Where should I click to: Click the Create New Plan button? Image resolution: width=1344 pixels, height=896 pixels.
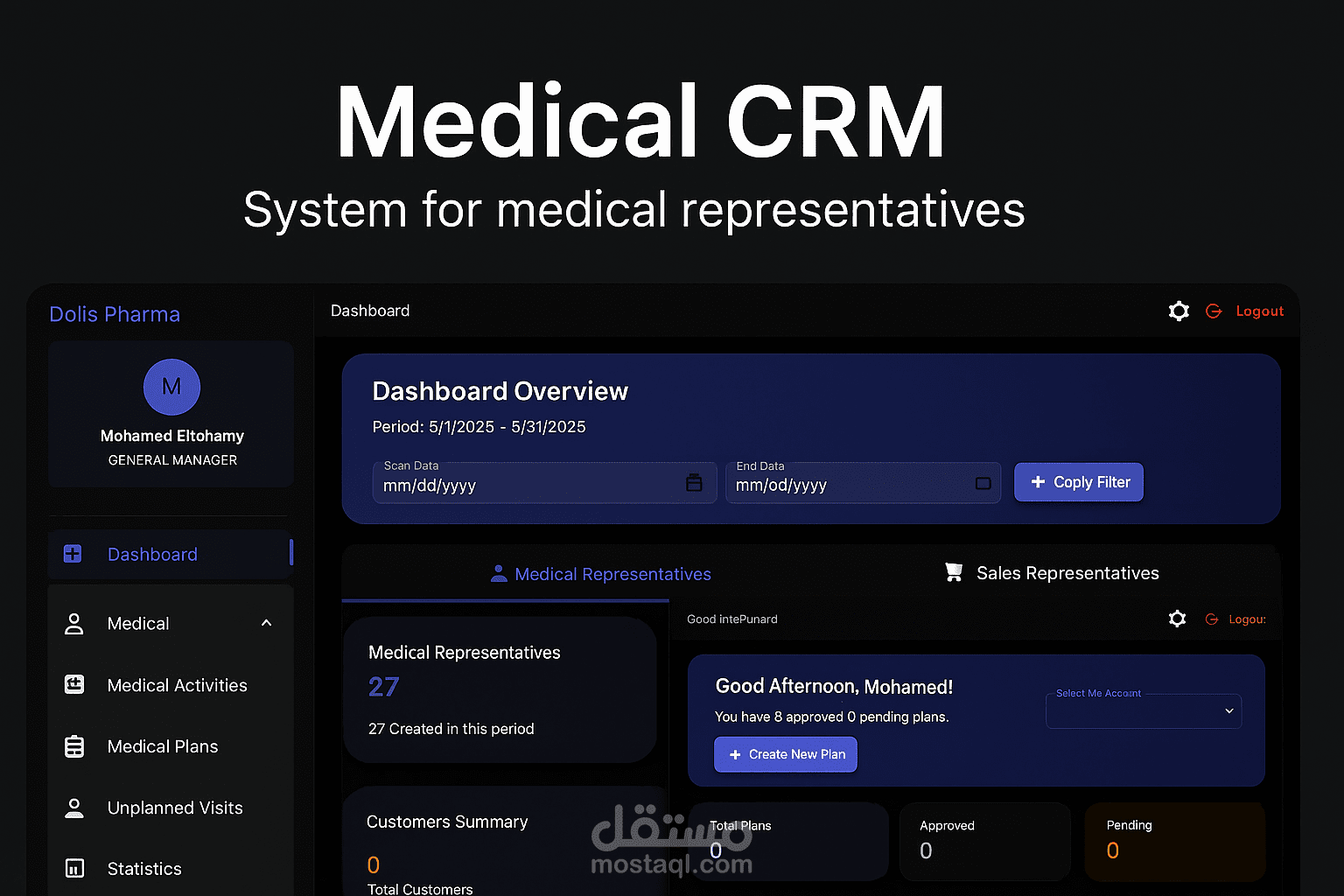tap(786, 754)
